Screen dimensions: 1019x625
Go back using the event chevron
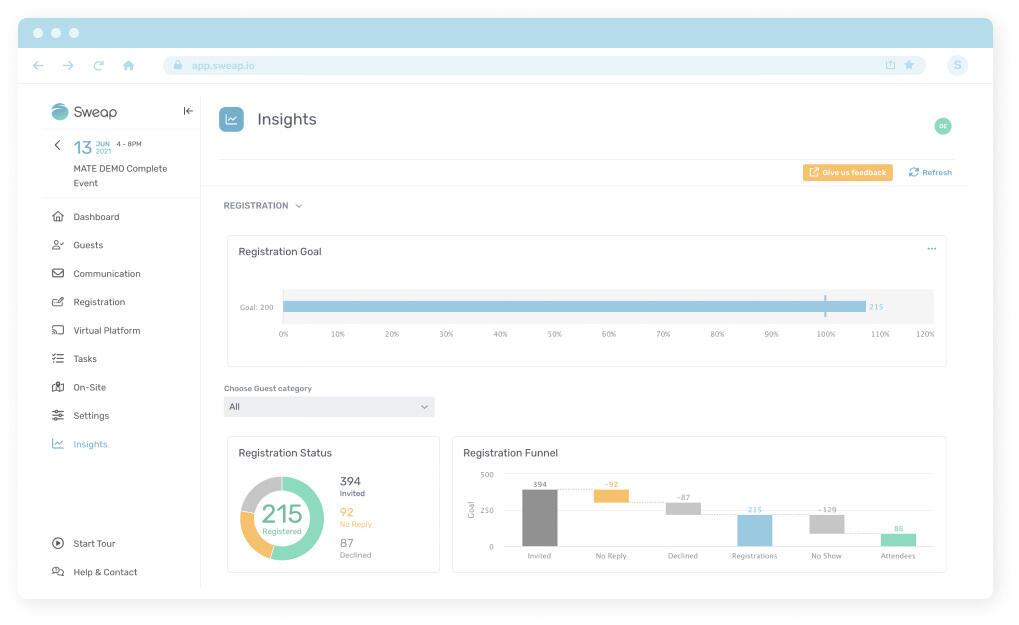pyautogui.click(x=57, y=146)
